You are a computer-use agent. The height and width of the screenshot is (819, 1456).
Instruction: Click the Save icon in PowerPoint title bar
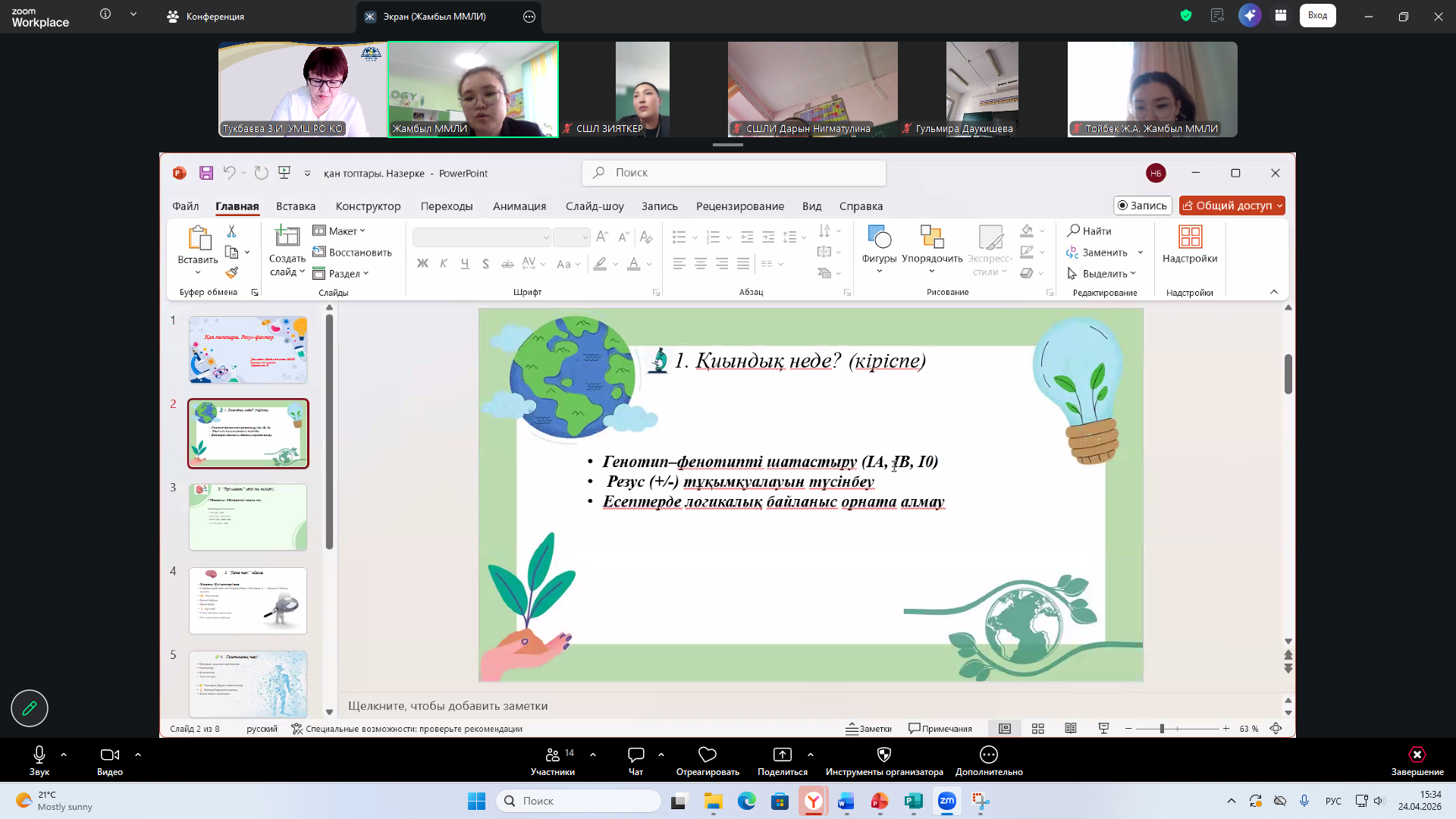tap(206, 173)
